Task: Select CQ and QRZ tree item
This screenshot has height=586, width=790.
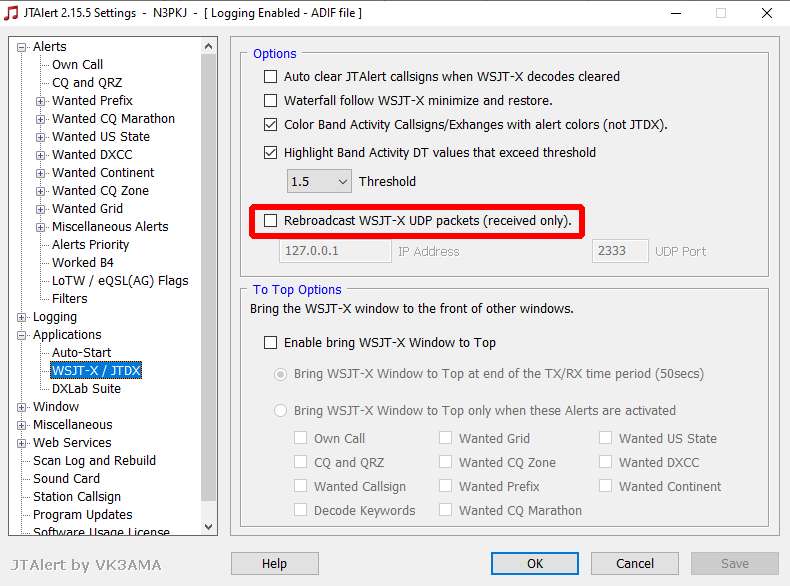Action: pos(87,83)
